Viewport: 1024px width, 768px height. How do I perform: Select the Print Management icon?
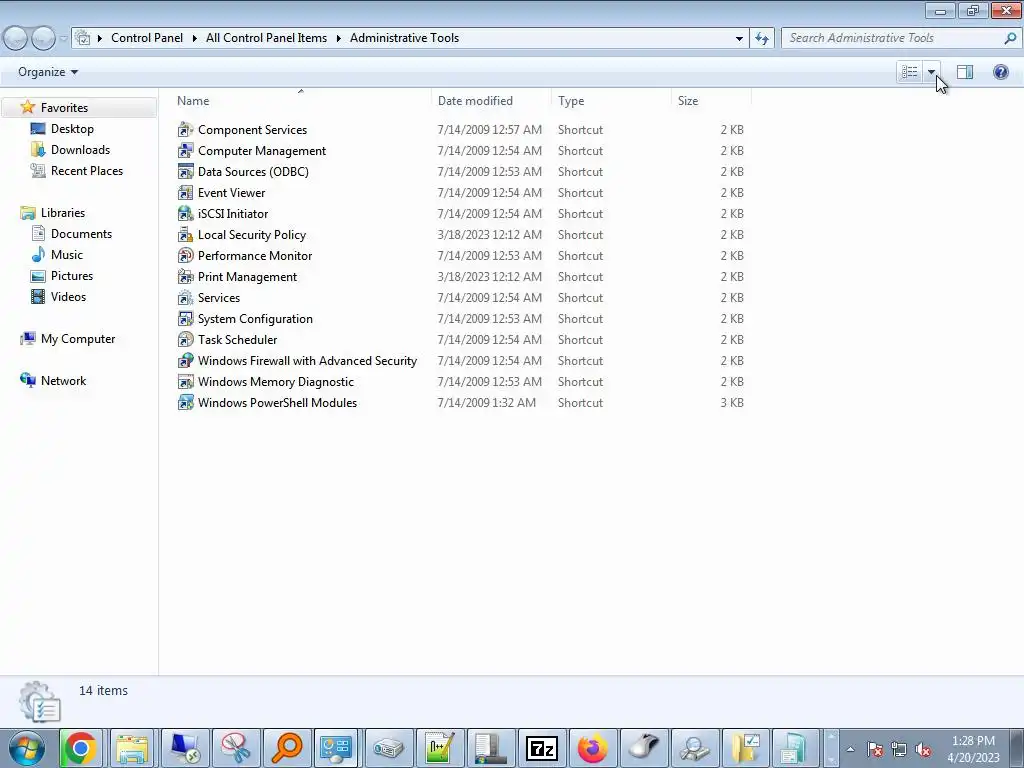[185, 277]
